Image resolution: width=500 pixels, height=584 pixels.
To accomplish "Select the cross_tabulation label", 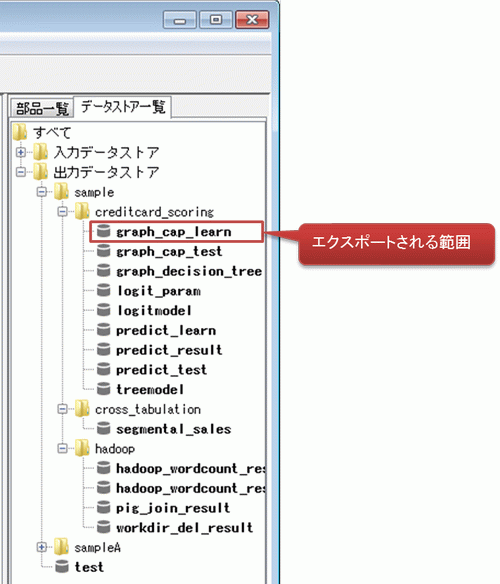I will coord(148,409).
